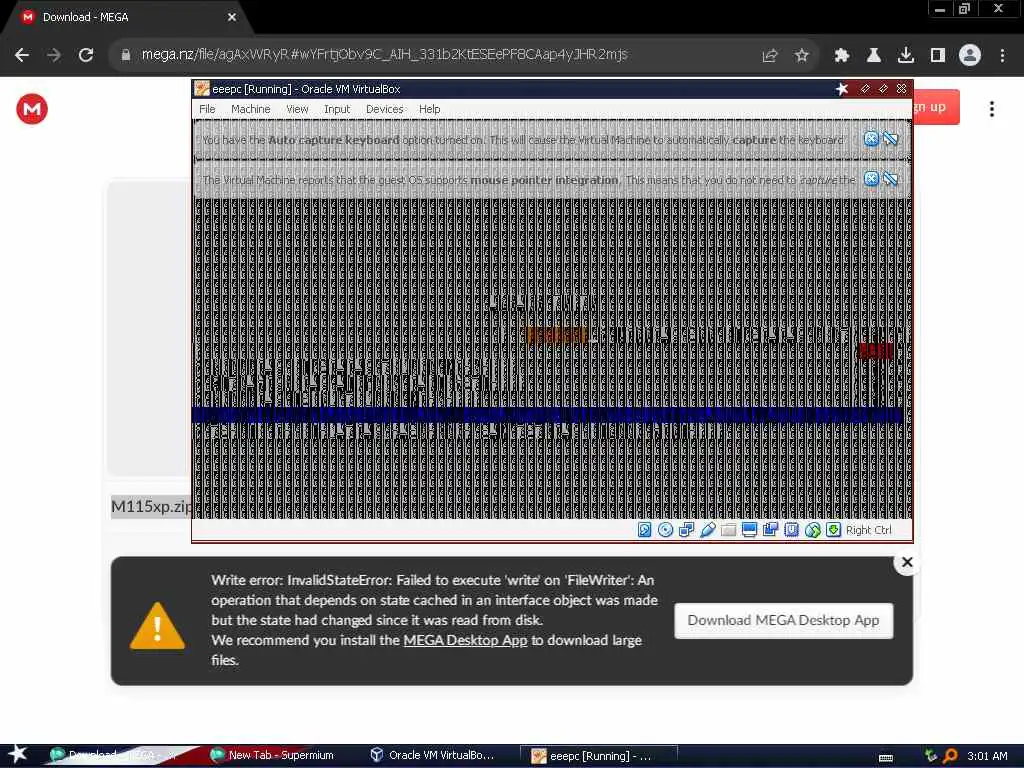Open the VirtualBox Machine menu

click(250, 109)
